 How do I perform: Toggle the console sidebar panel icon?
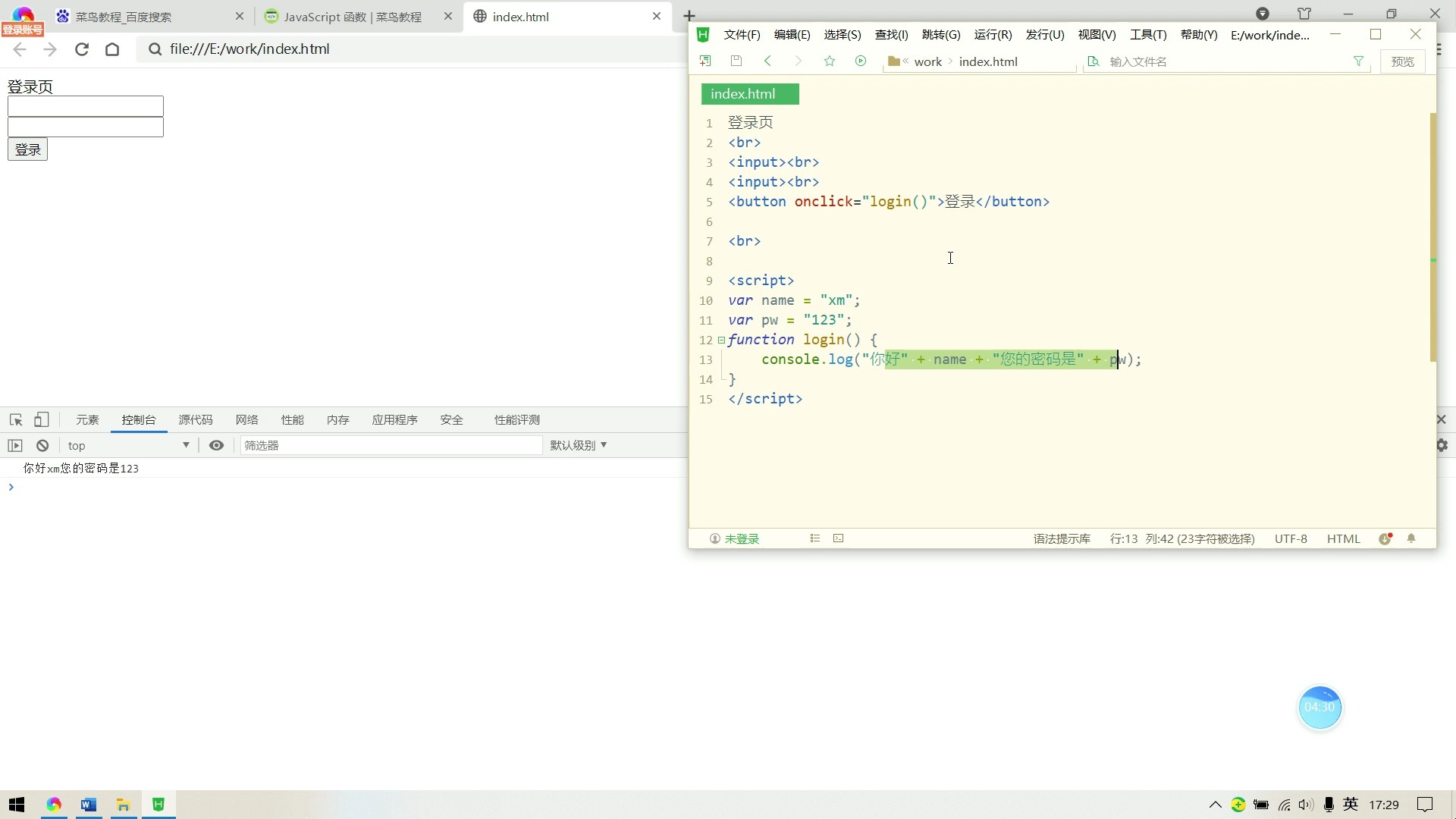tap(15, 446)
